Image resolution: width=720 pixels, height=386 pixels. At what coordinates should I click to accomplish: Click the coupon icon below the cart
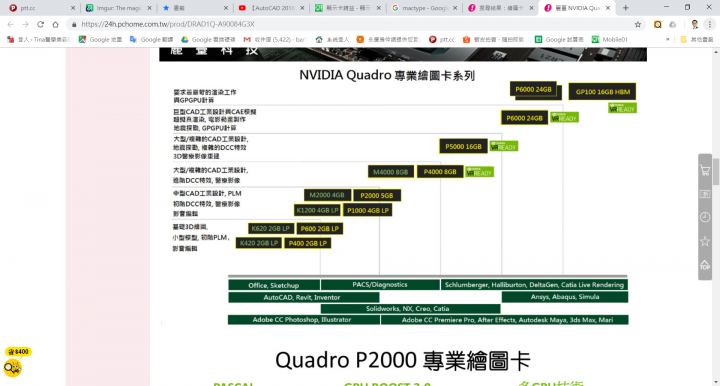(x=705, y=194)
